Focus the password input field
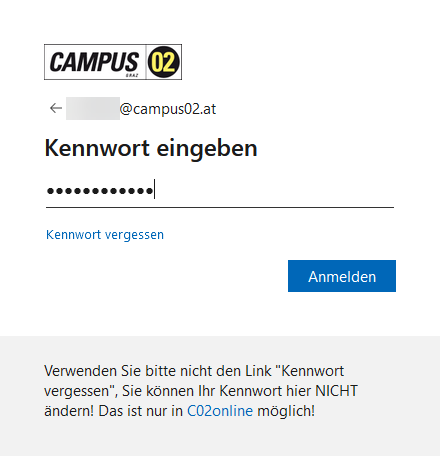 [x=220, y=191]
